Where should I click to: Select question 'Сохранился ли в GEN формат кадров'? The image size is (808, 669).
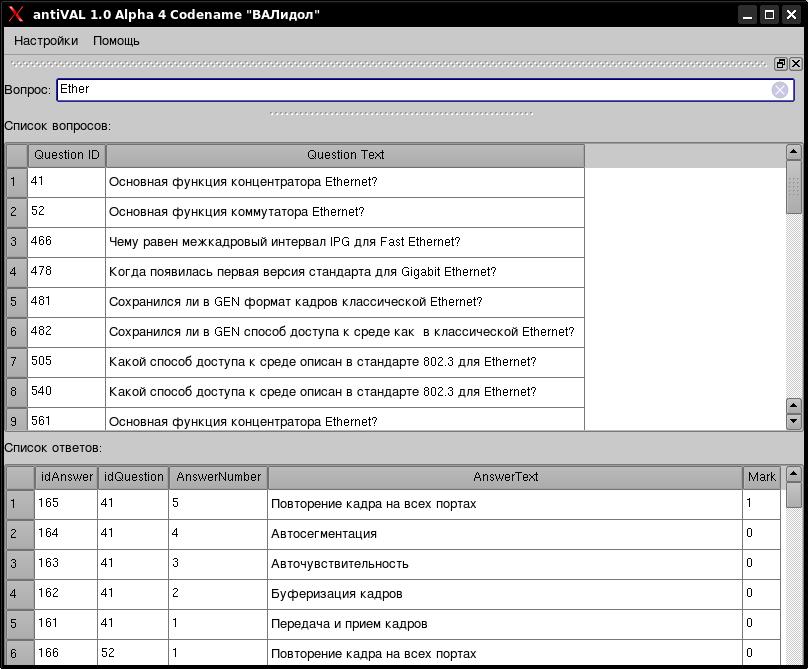coord(345,302)
